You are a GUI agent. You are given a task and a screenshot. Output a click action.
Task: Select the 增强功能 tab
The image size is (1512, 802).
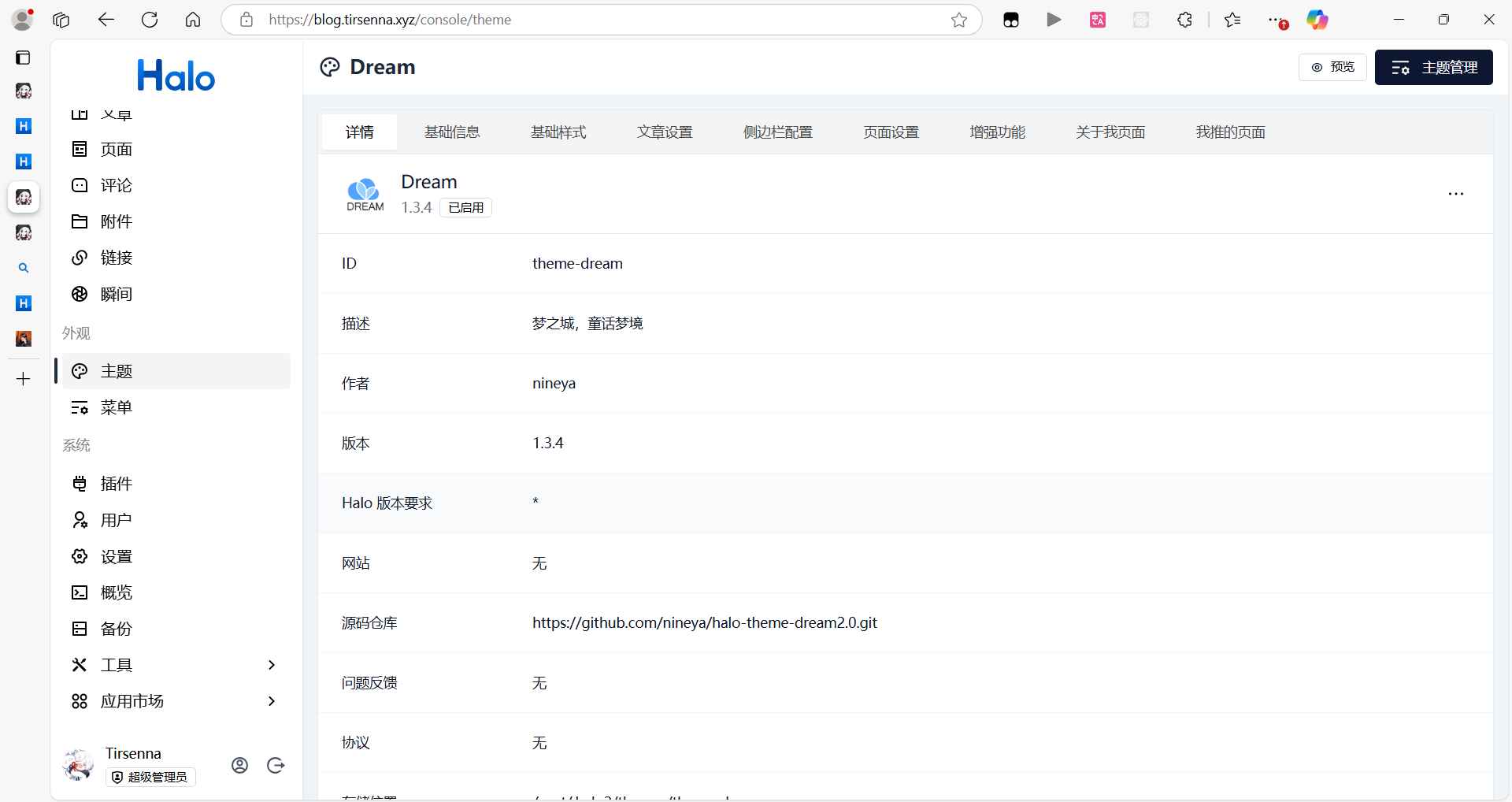(997, 132)
